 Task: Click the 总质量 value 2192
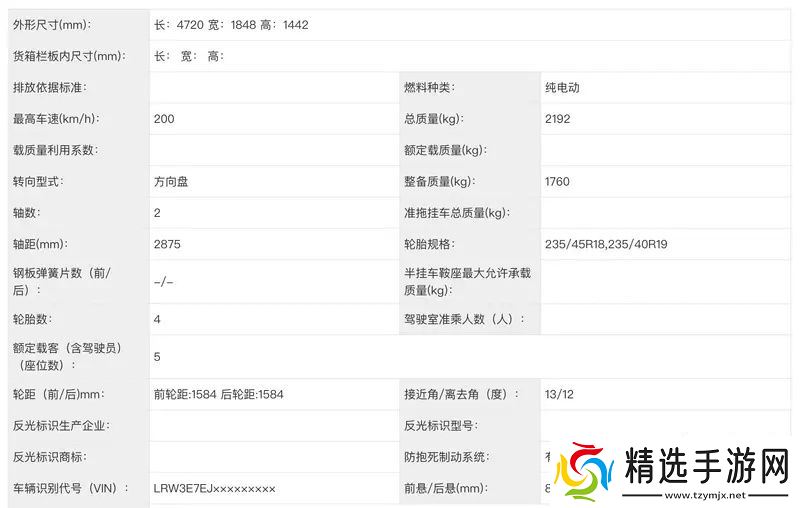[557, 119]
